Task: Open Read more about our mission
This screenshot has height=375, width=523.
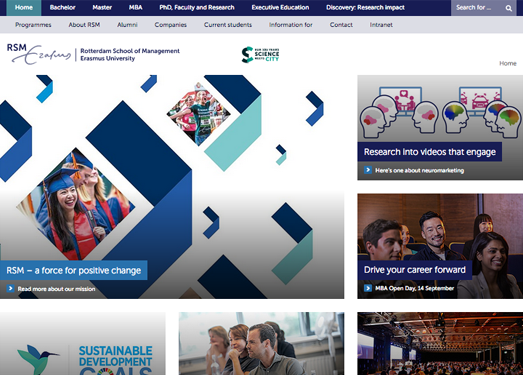Action: pyautogui.click(x=56, y=289)
